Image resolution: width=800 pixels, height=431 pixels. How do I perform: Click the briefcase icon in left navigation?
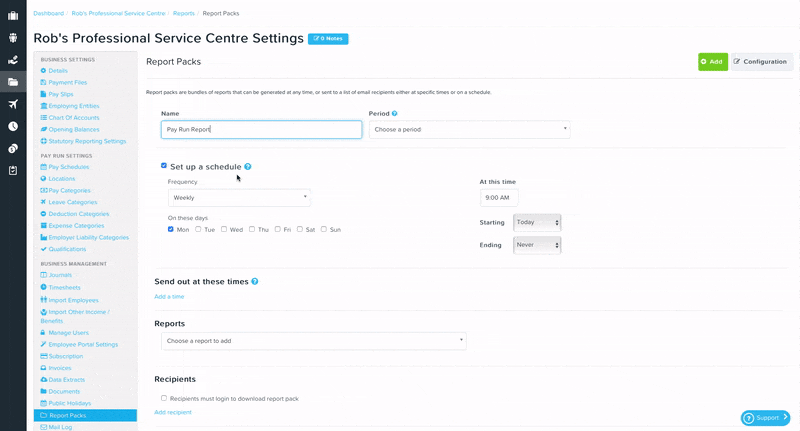13,16
